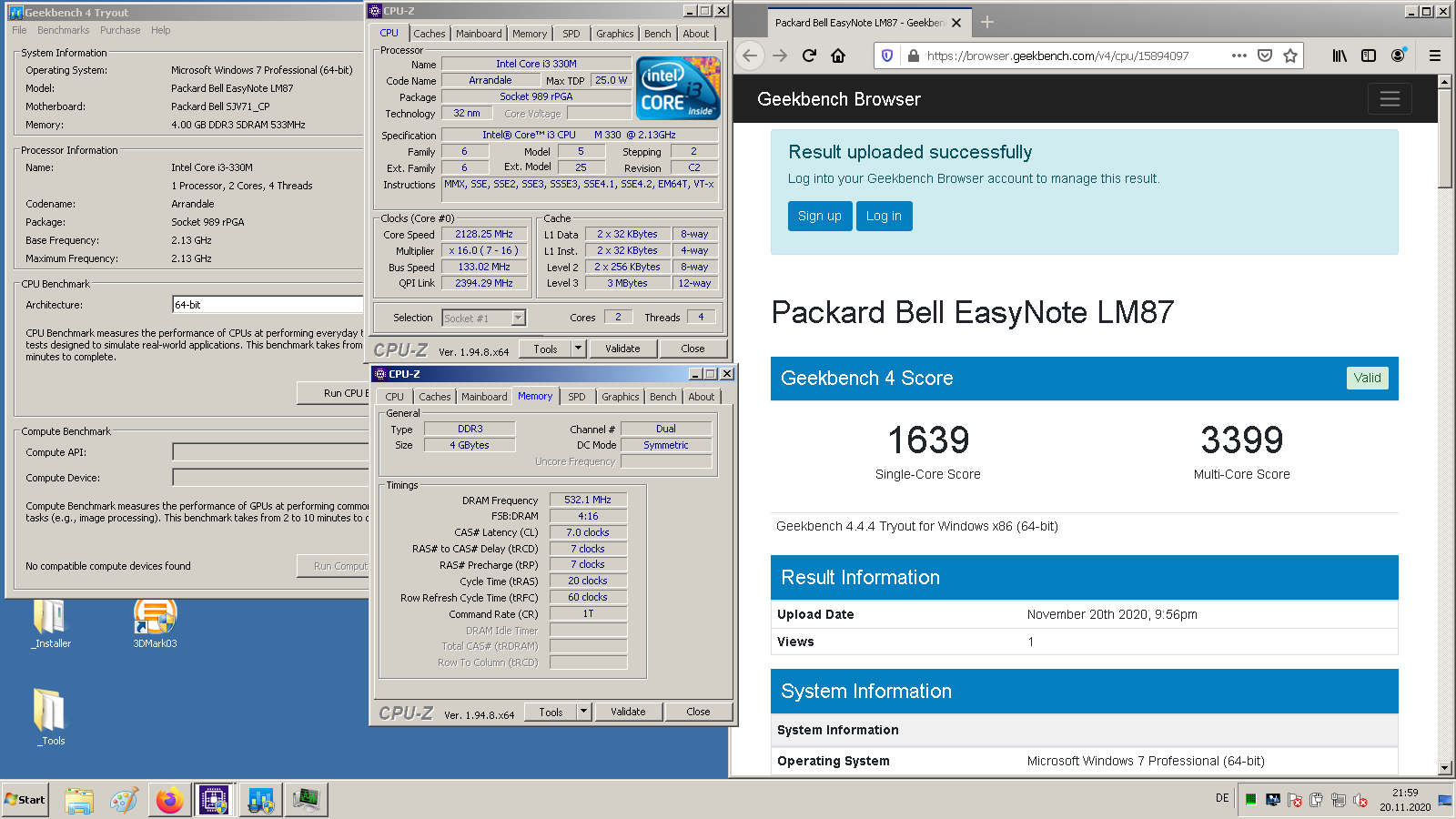Click the site padlock security icon
This screenshot has width=1456, height=819.
point(913,56)
